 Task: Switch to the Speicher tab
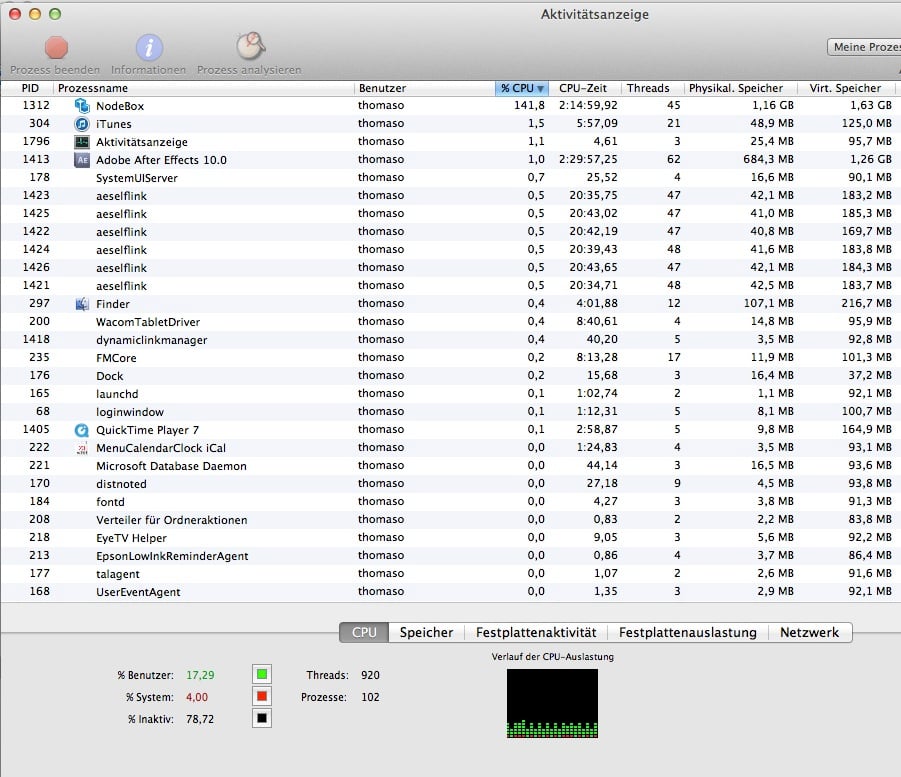pos(426,632)
